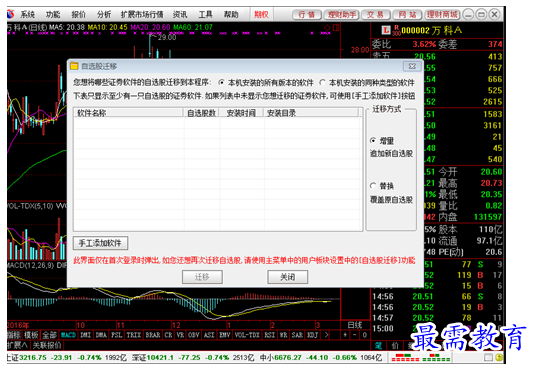The width and height of the screenshot is (535, 369).
Task: Switch to the SAR indicator tab
Action: (x=297, y=335)
